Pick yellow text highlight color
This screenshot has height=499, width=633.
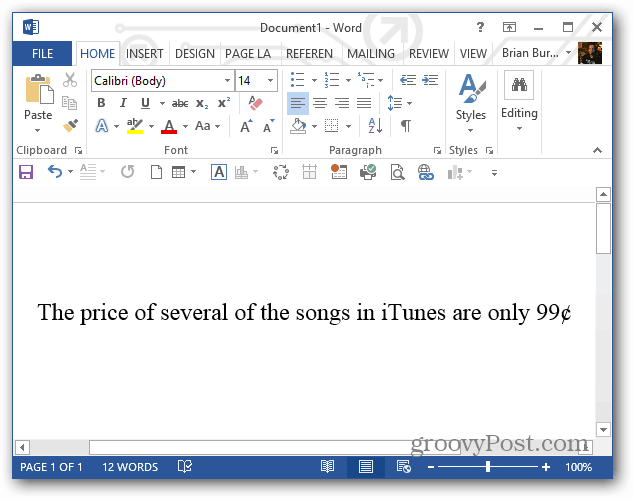click(x=135, y=126)
